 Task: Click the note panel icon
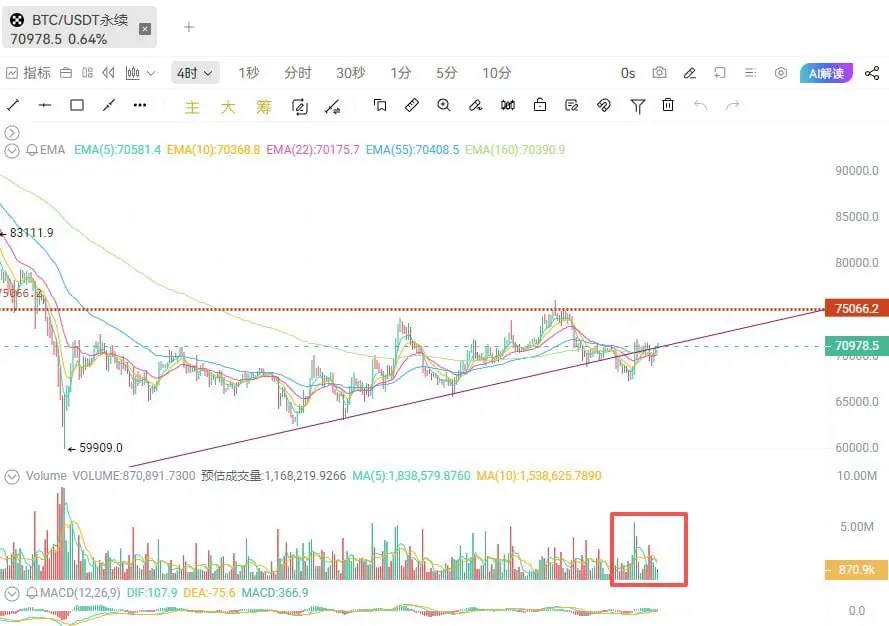[x=720, y=73]
